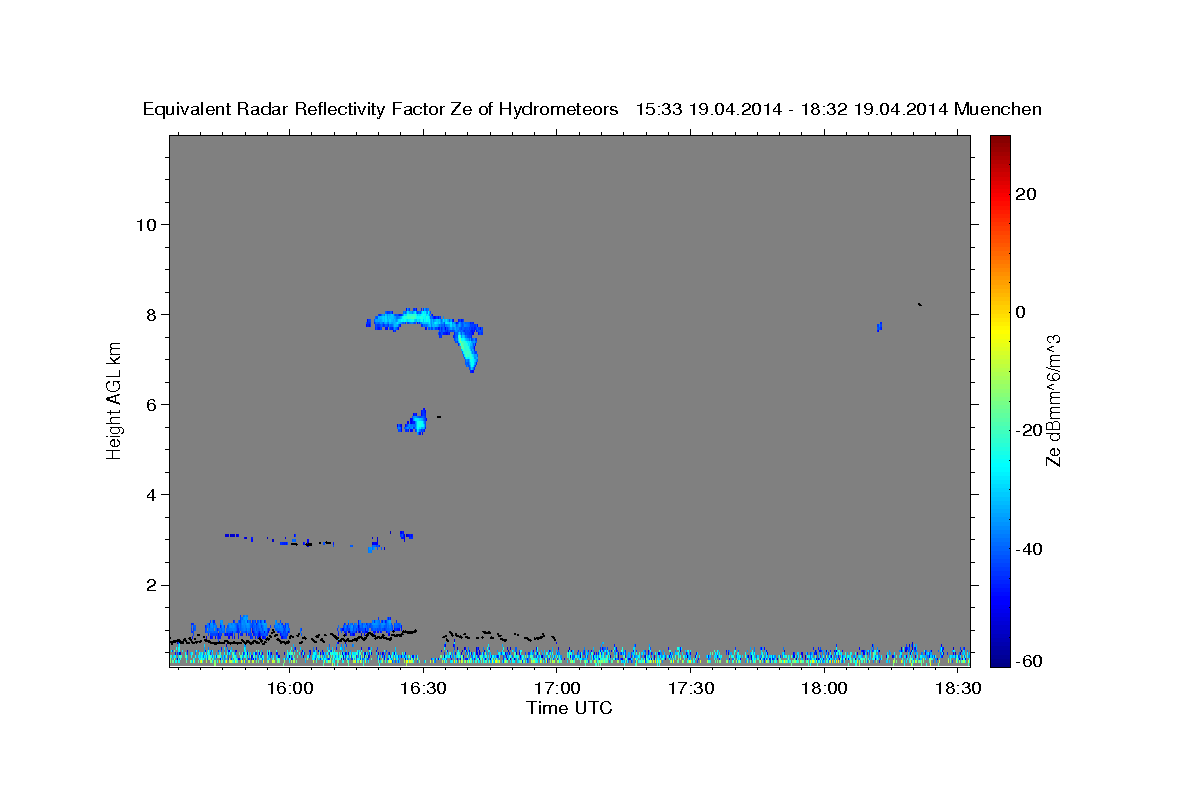
Task: Click the 'Ze dBmm^6/m^3' colorbar title
Action: coord(1053,400)
